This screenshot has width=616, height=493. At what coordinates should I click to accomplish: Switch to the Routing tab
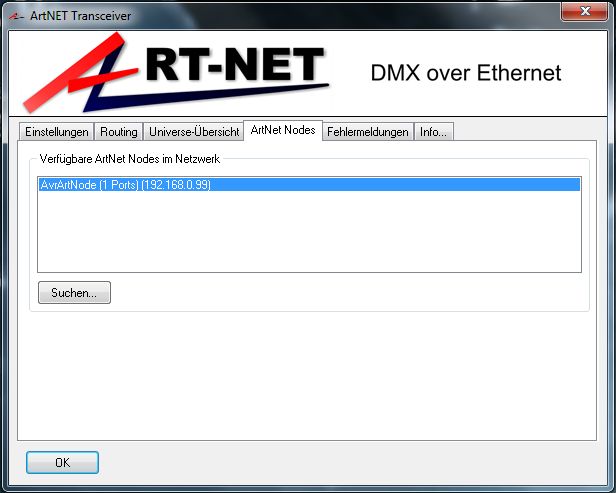pos(119,132)
